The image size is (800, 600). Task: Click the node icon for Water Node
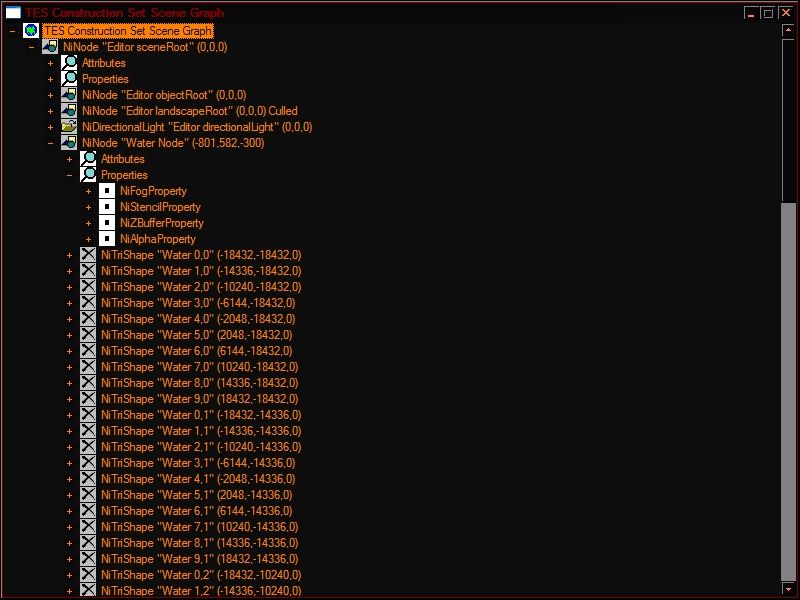69,143
